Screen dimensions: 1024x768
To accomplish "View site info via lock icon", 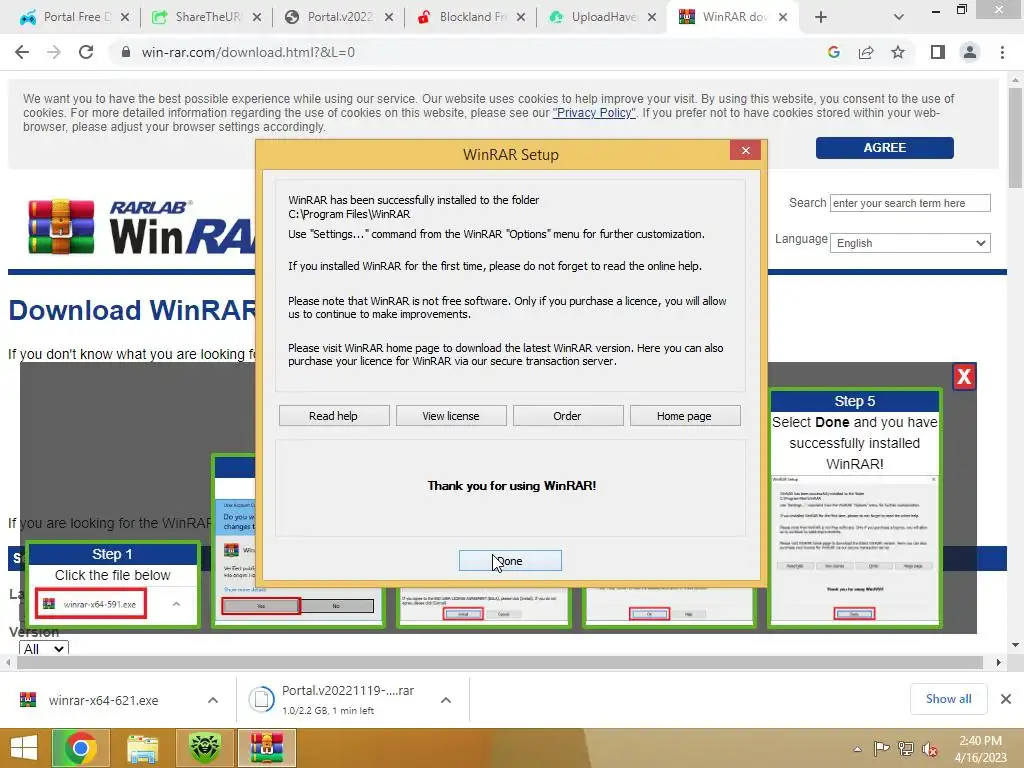I will (x=126, y=52).
